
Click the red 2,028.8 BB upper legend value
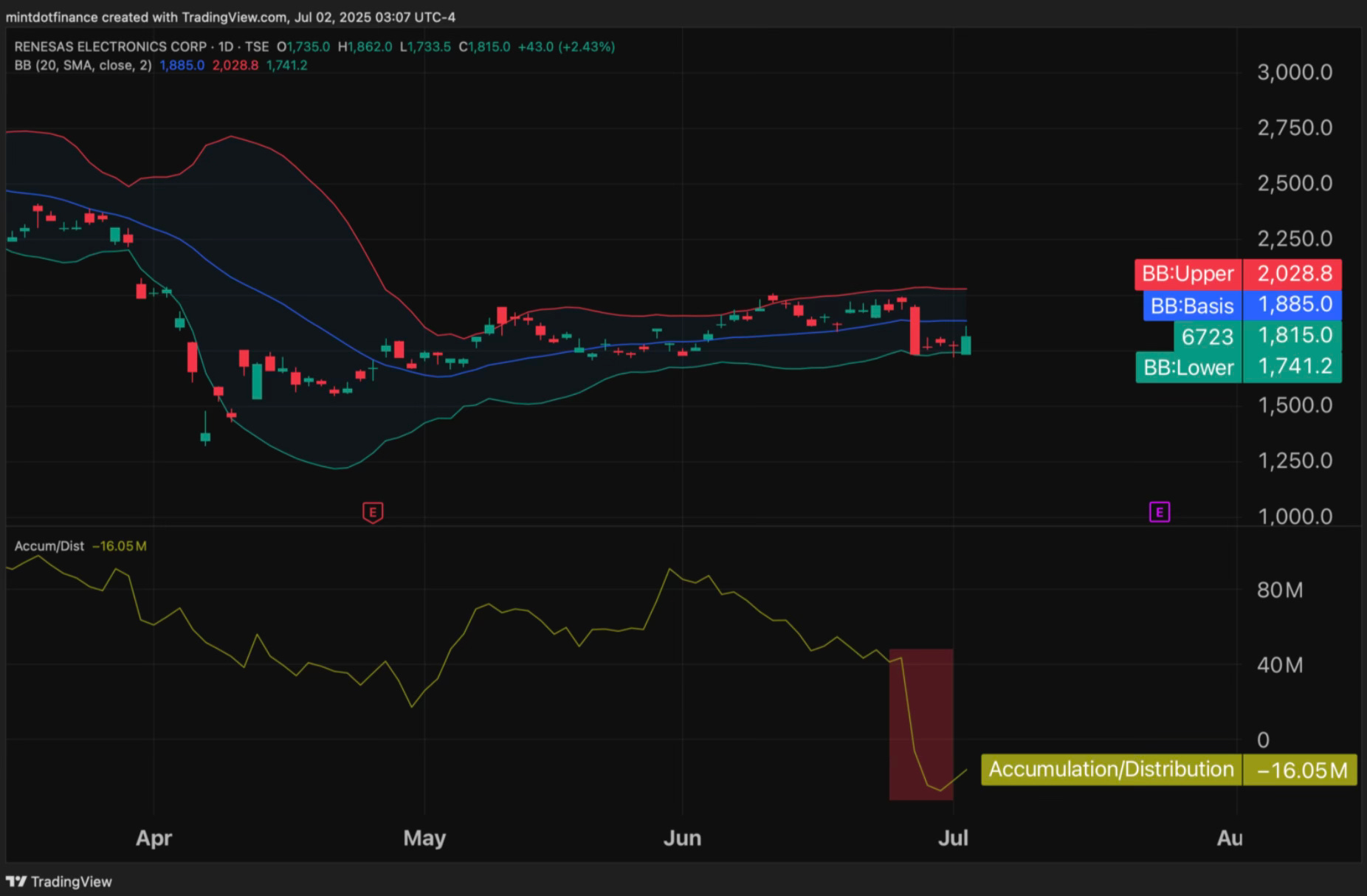pos(235,65)
